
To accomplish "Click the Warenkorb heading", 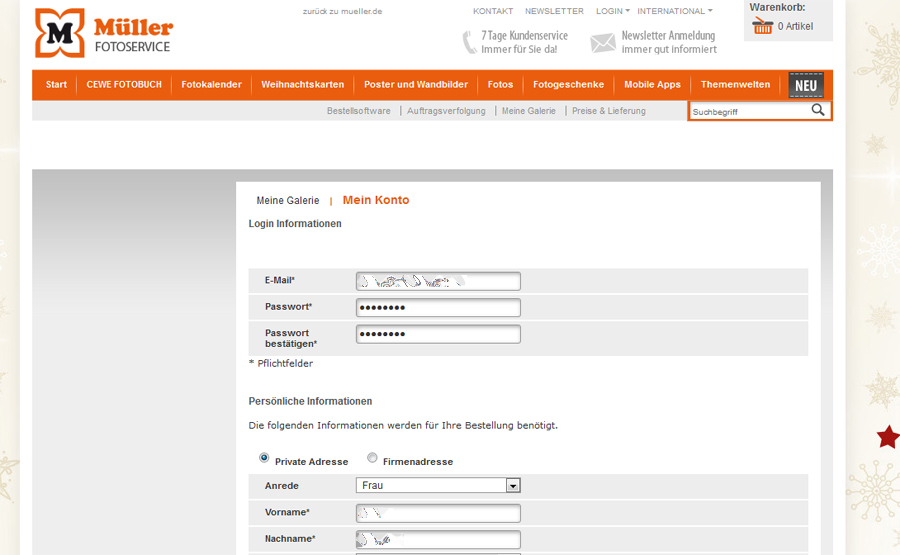I will [777, 7].
